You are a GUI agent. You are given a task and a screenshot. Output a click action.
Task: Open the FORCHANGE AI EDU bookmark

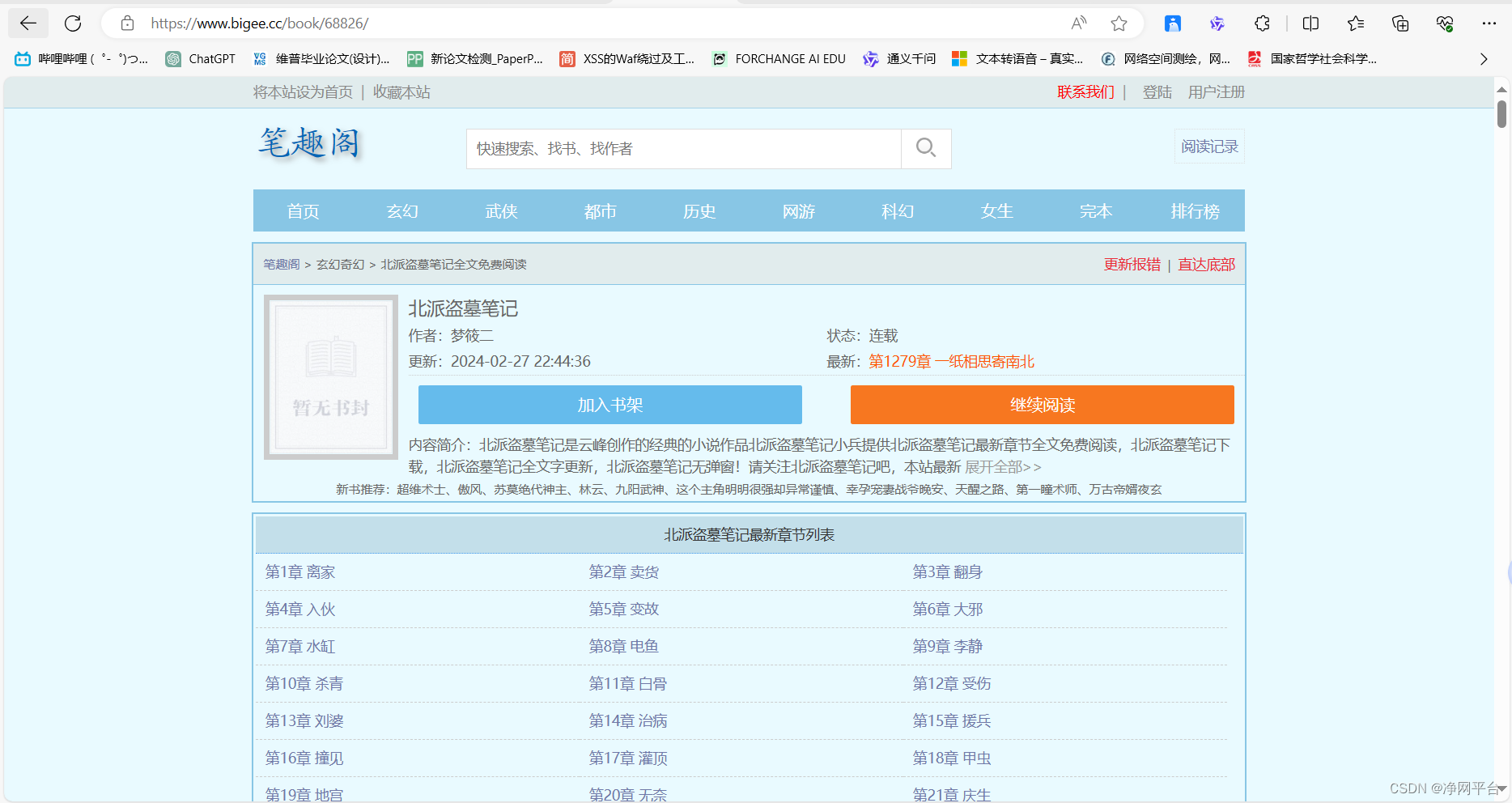(x=779, y=59)
